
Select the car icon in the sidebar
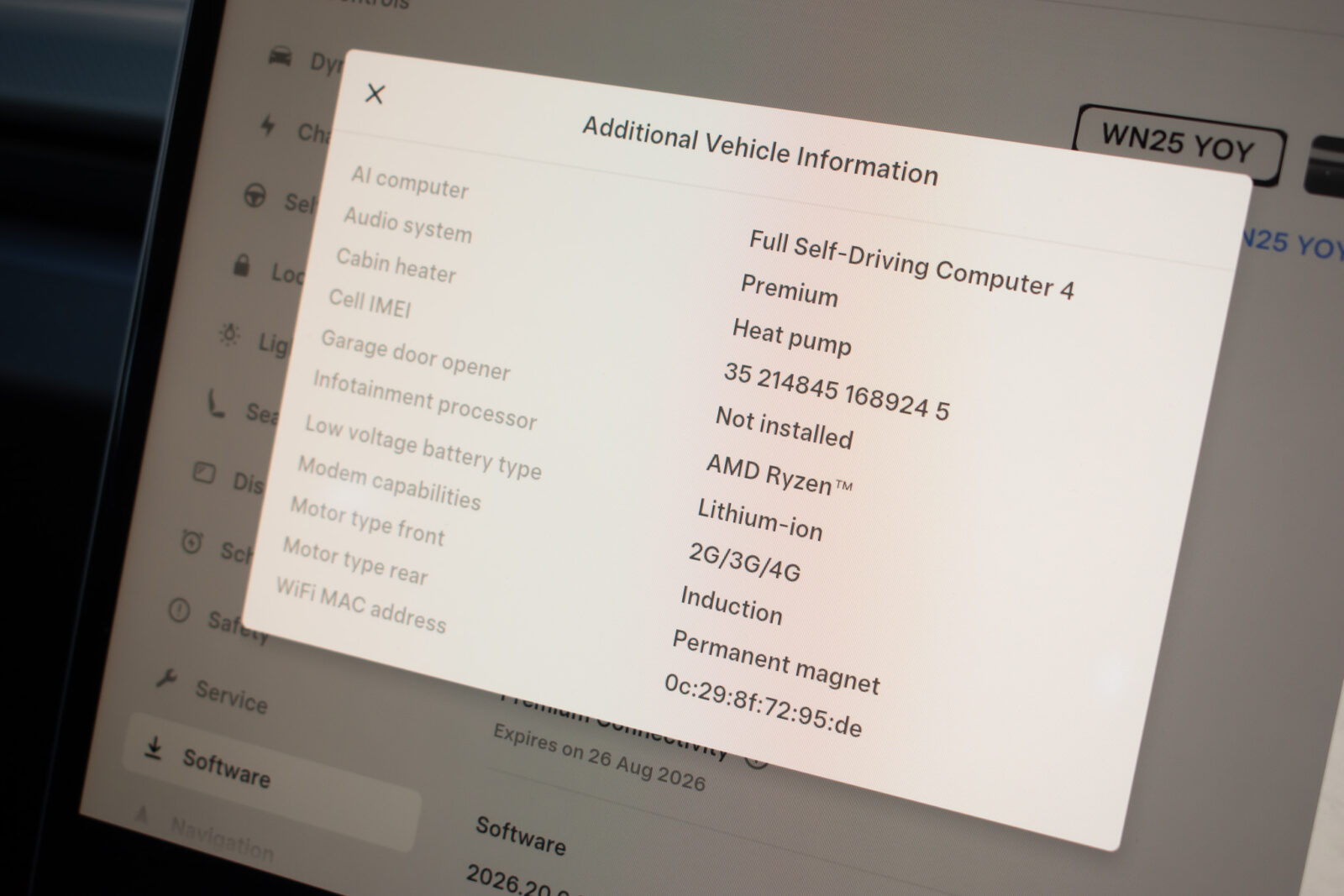click(281, 56)
